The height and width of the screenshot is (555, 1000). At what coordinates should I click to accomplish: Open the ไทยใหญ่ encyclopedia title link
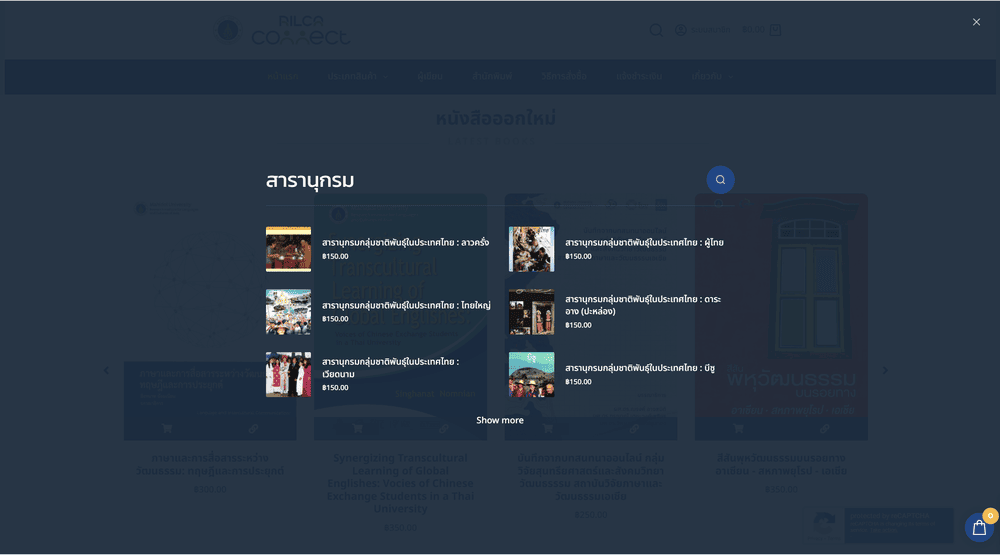point(406,305)
